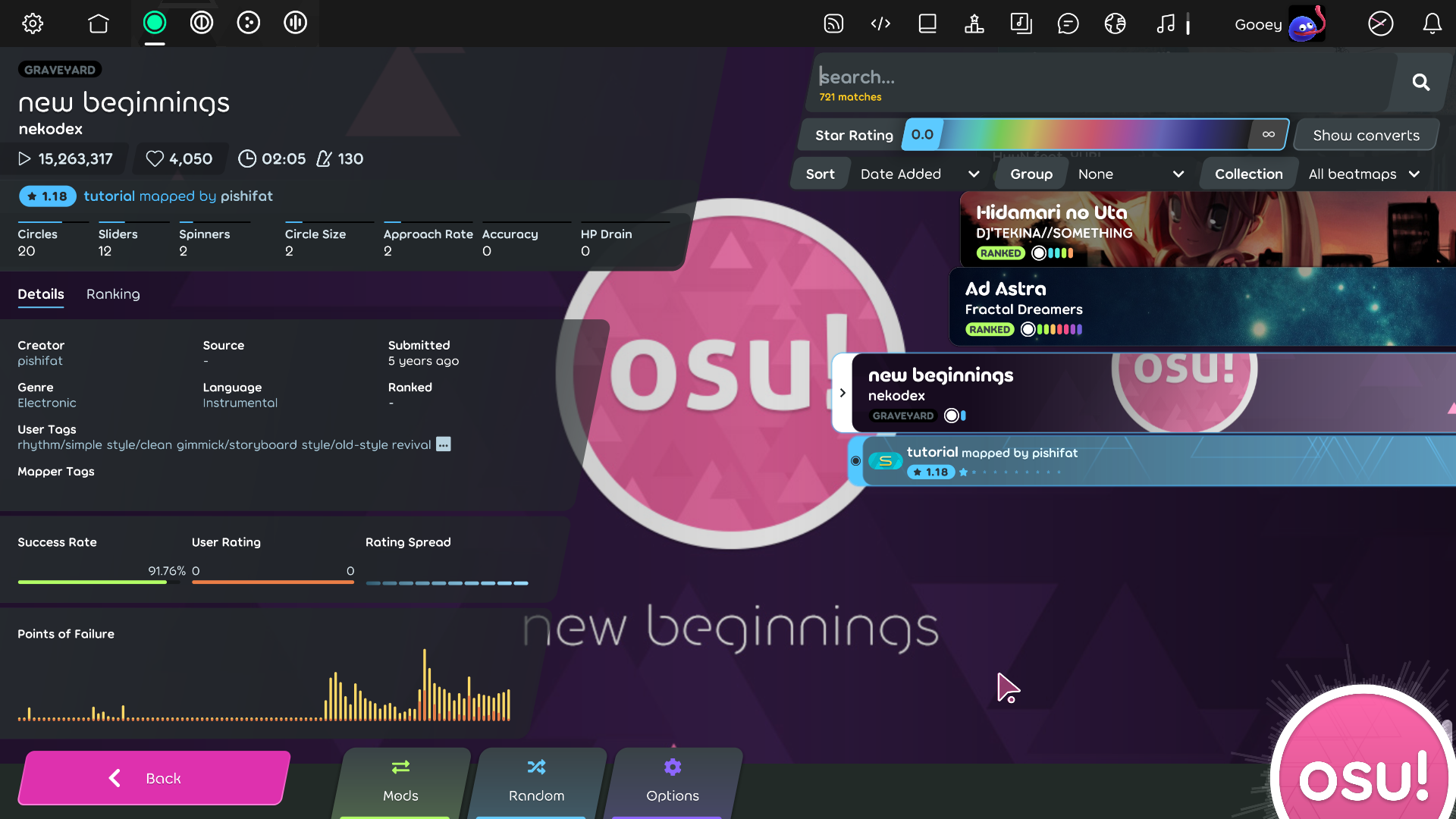
Task: Open the Group dropdown None
Action: point(1130,174)
